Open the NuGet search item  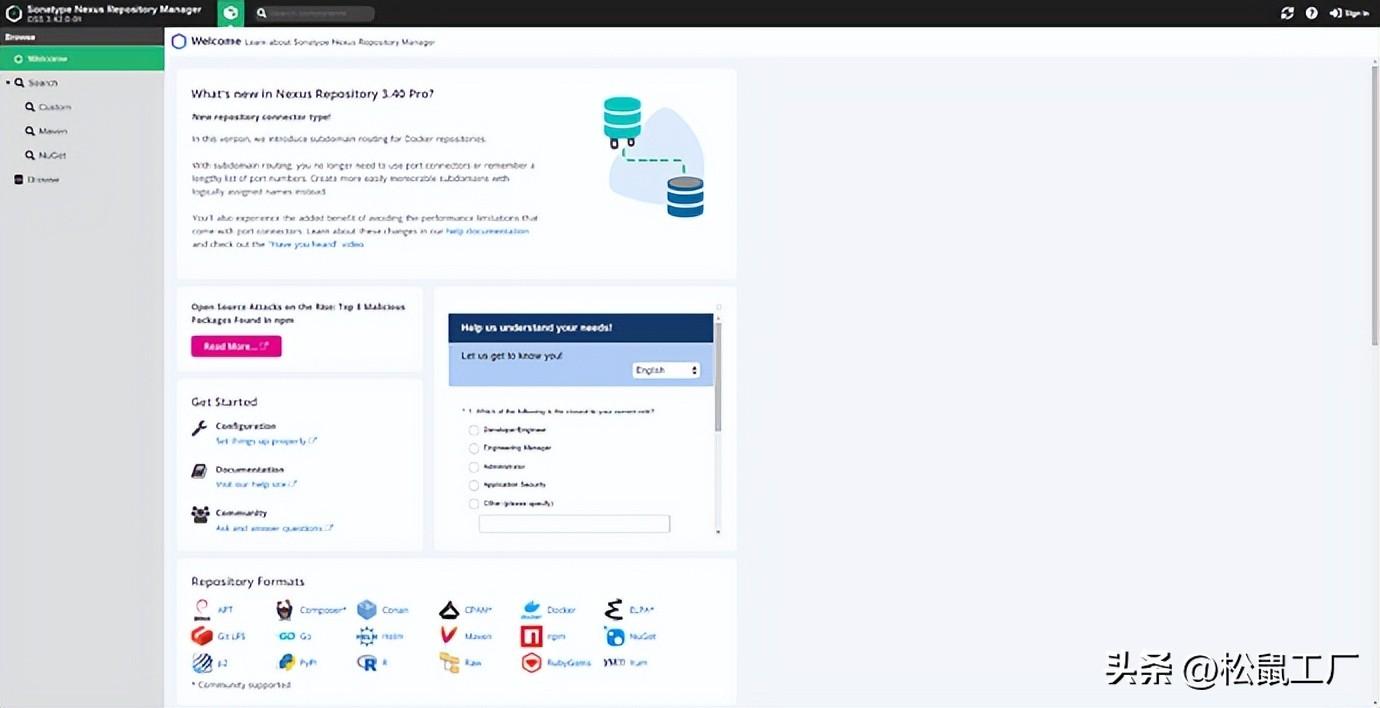46,155
